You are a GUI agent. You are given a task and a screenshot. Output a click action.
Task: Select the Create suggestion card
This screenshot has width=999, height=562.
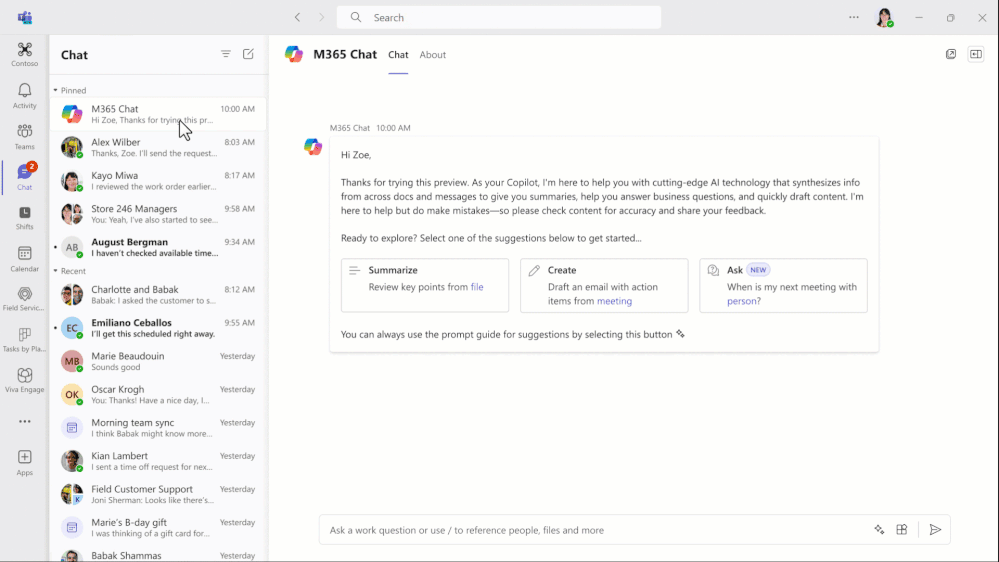[x=604, y=285]
